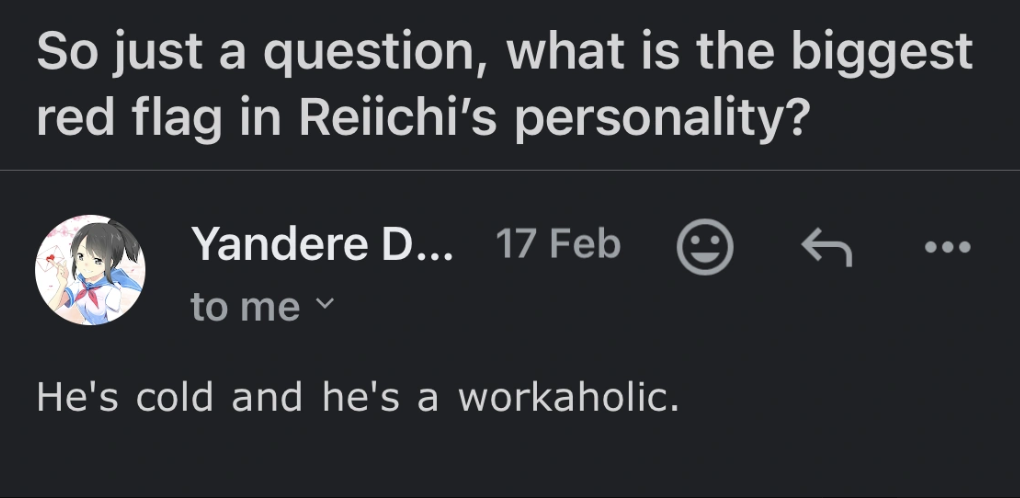Open sender name "Yandere D..."

pyautogui.click(x=321, y=244)
